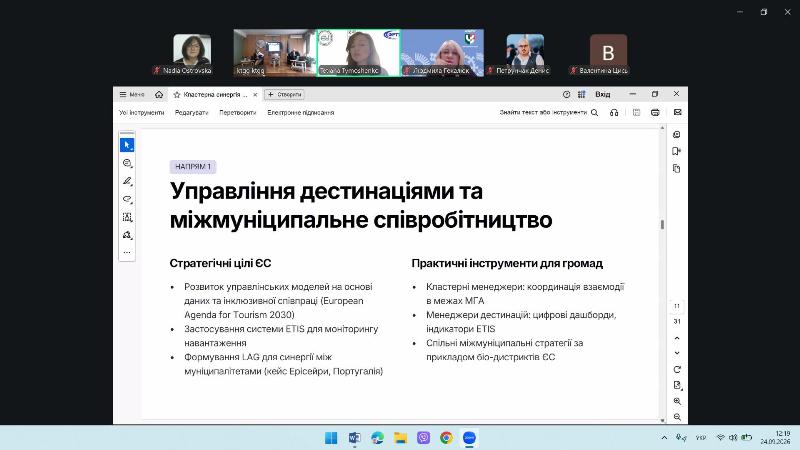Select the arrow selection tool in the Acrobat sidebar
This screenshot has width=800, height=450.
pyautogui.click(x=127, y=145)
